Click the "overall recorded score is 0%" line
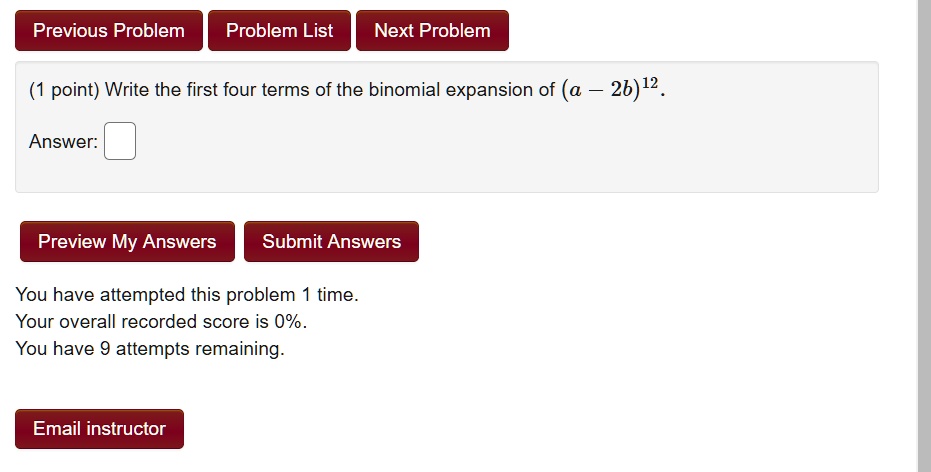931x472 pixels. (x=162, y=321)
